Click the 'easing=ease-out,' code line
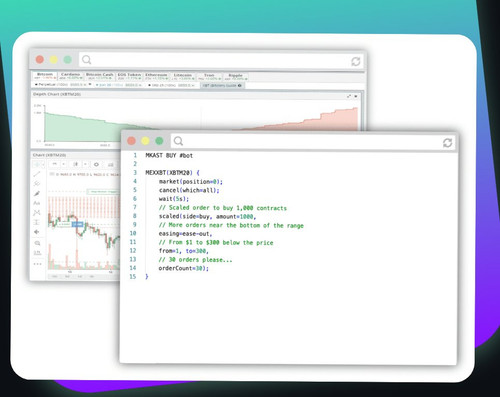This screenshot has height=397, width=500. [x=185, y=234]
